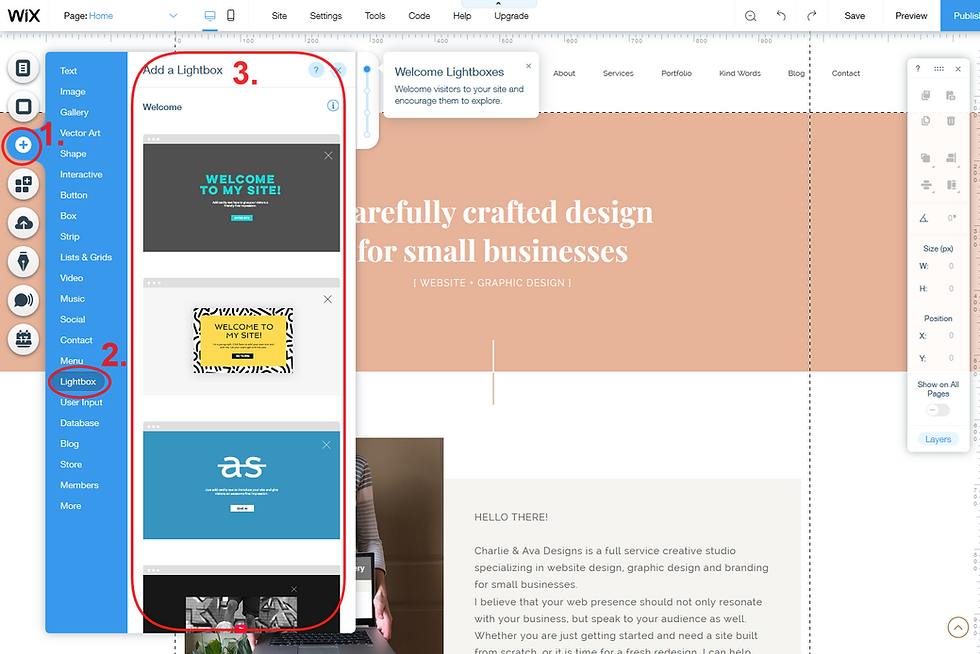The image size is (980, 654).
Task: Click the Upgrade menu item
Action: 511,16
